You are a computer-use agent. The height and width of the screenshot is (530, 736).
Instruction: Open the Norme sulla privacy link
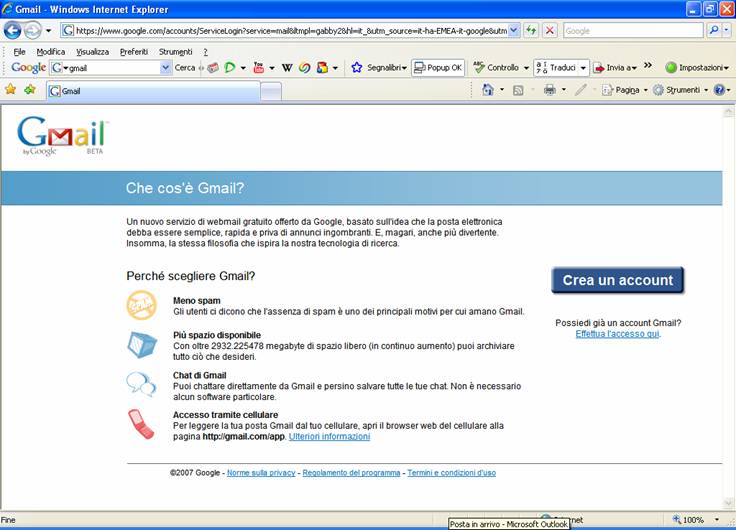pos(261,473)
